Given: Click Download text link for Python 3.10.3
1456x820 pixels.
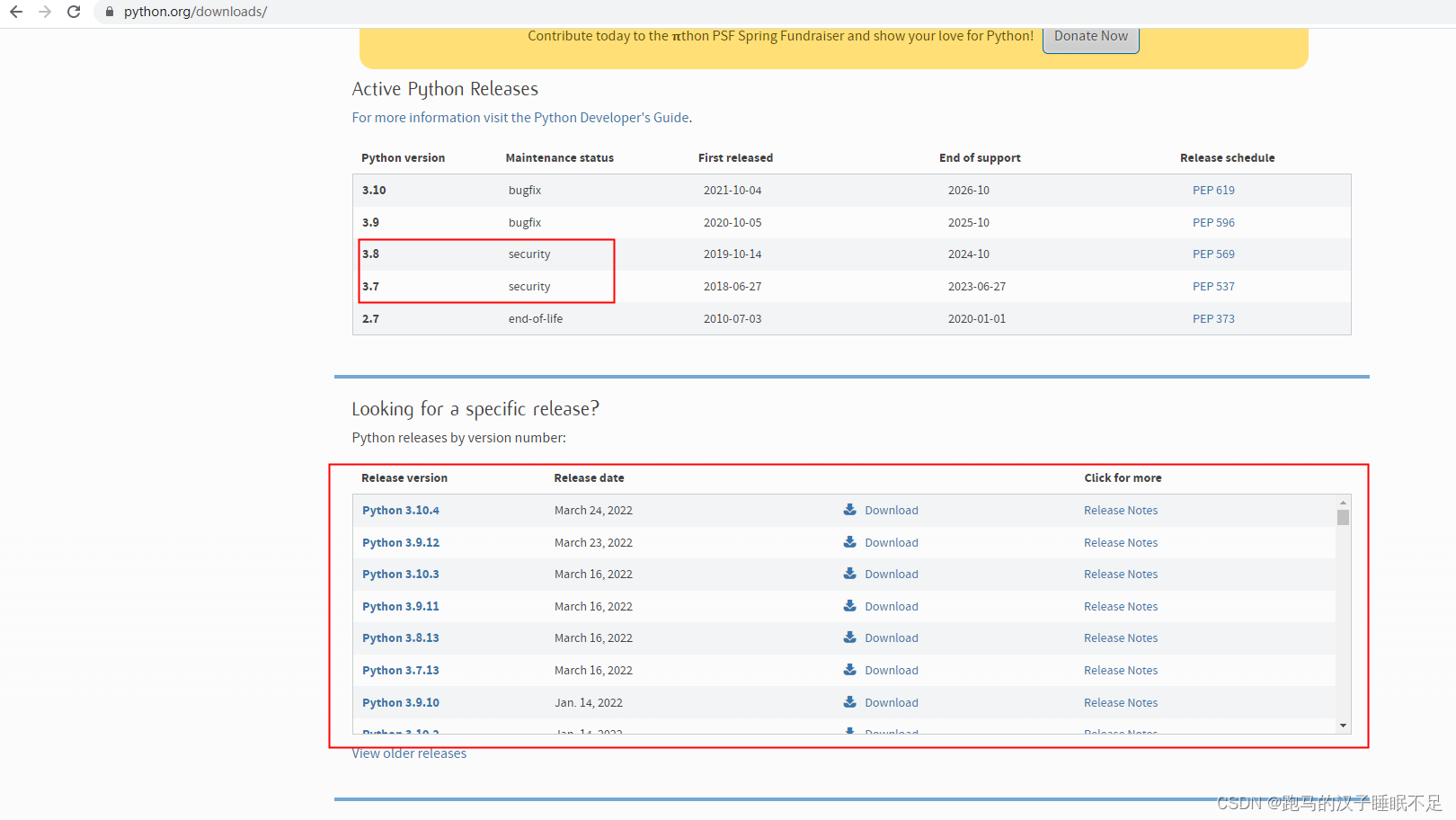Looking at the screenshot, I should (892, 575).
